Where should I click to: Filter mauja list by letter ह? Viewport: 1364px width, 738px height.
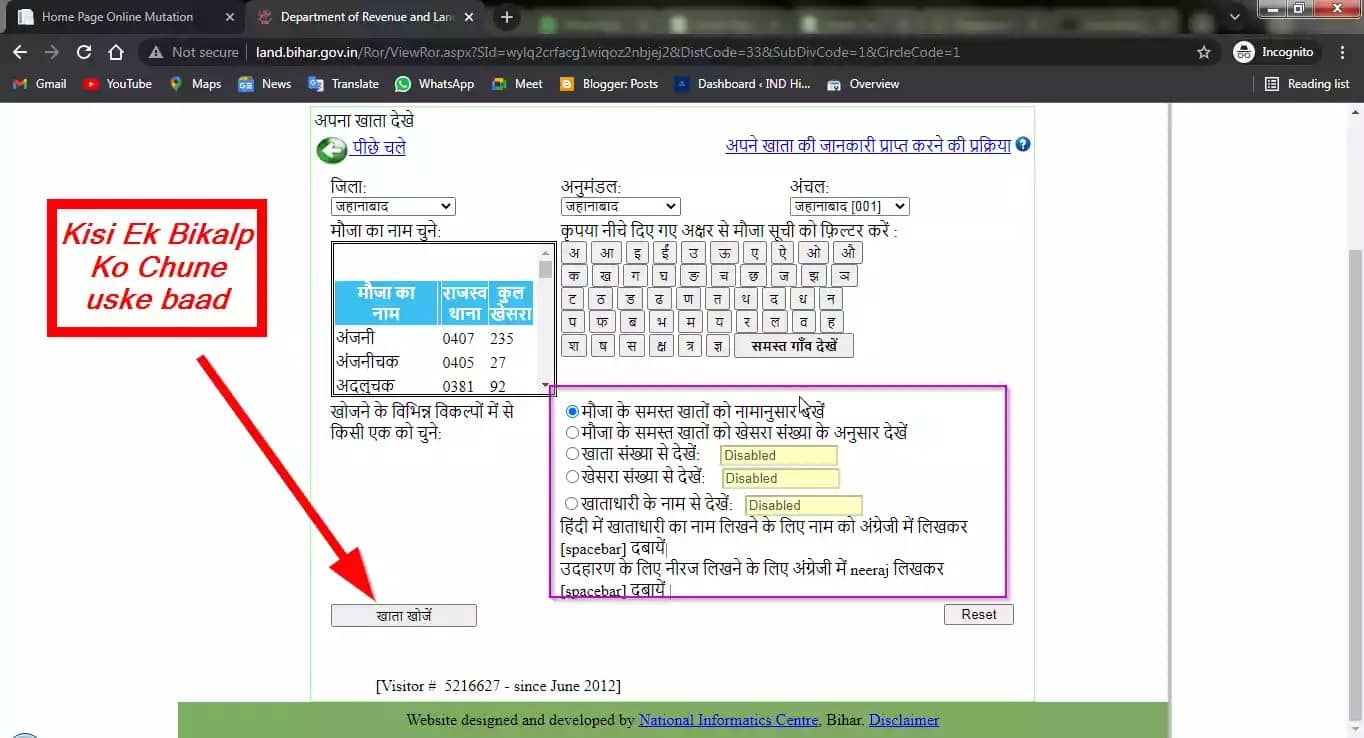832,322
